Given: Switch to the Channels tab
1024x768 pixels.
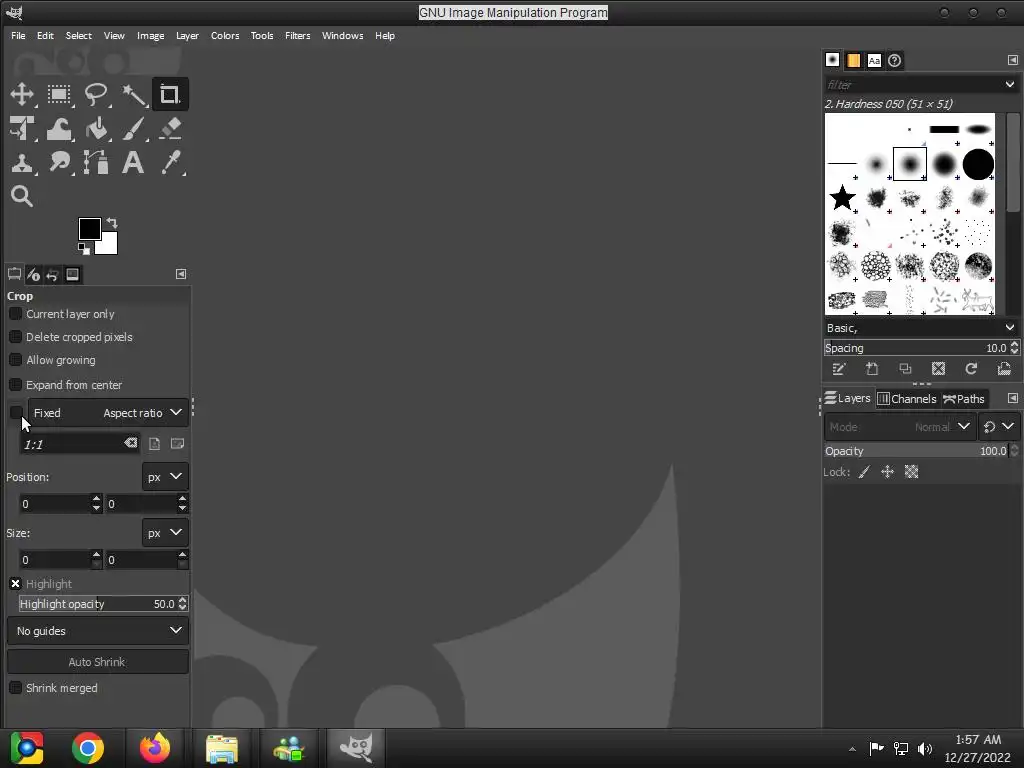Looking at the screenshot, I should [906, 399].
